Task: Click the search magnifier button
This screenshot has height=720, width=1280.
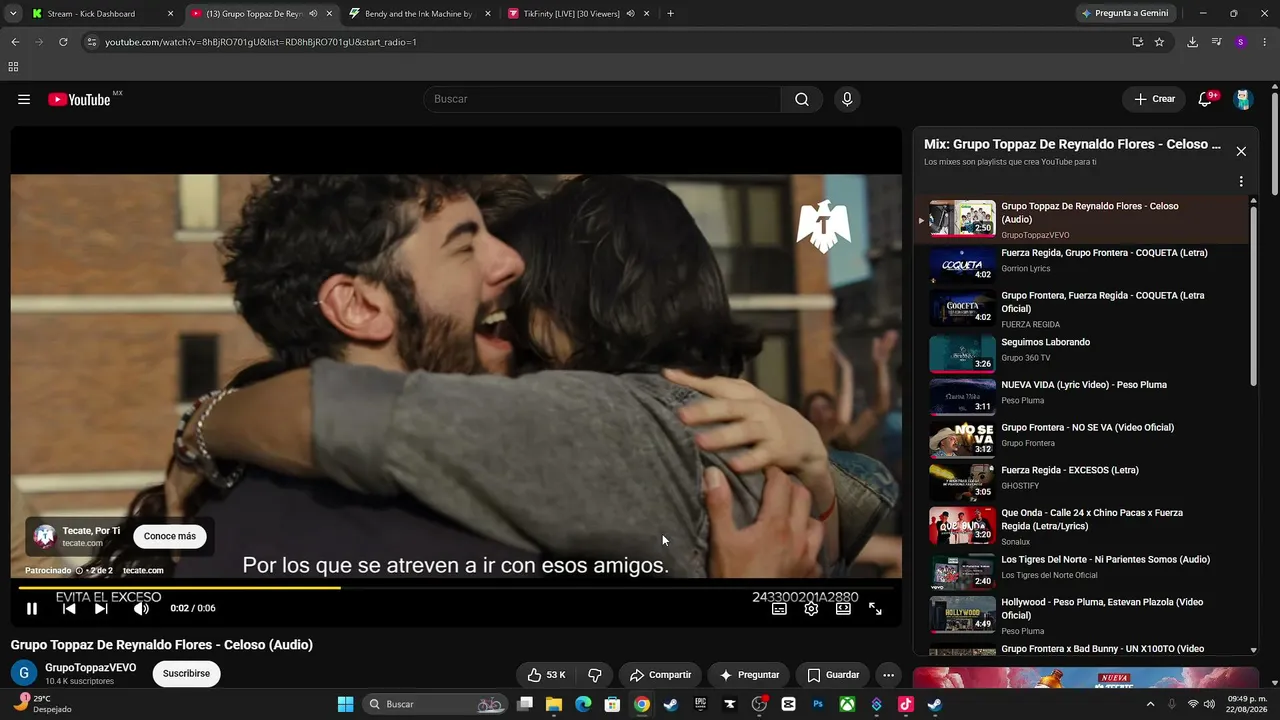Action: coord(802,99)
